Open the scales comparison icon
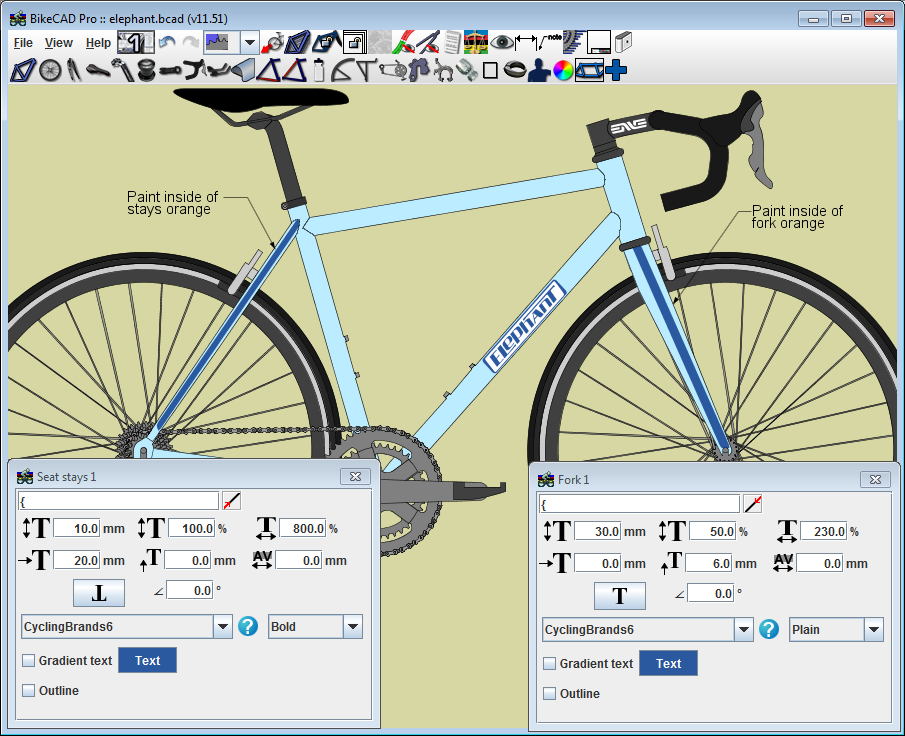Image resolution: width=905 pixels, height=736 pixels. [x=476, y=42]
